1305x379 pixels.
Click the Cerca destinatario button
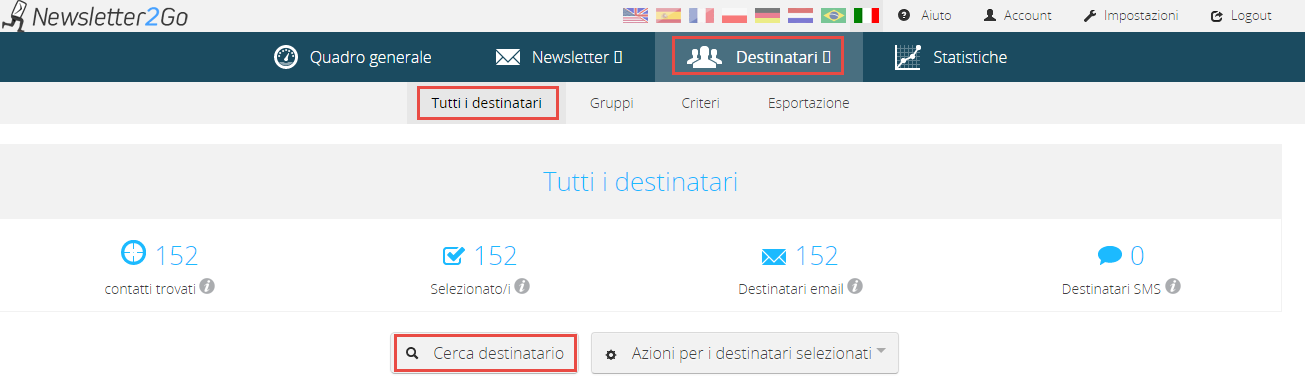tap(485, 353)
